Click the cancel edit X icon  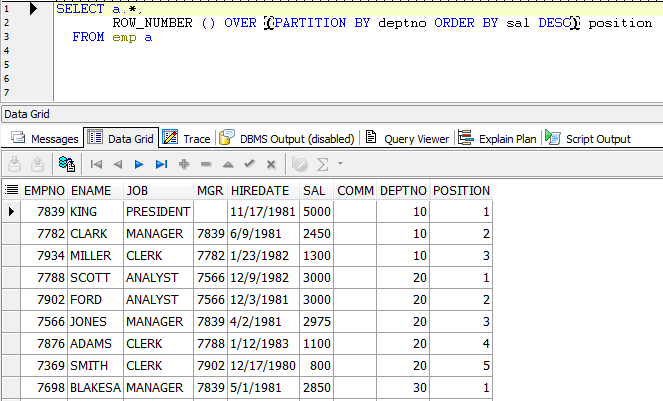271,164
